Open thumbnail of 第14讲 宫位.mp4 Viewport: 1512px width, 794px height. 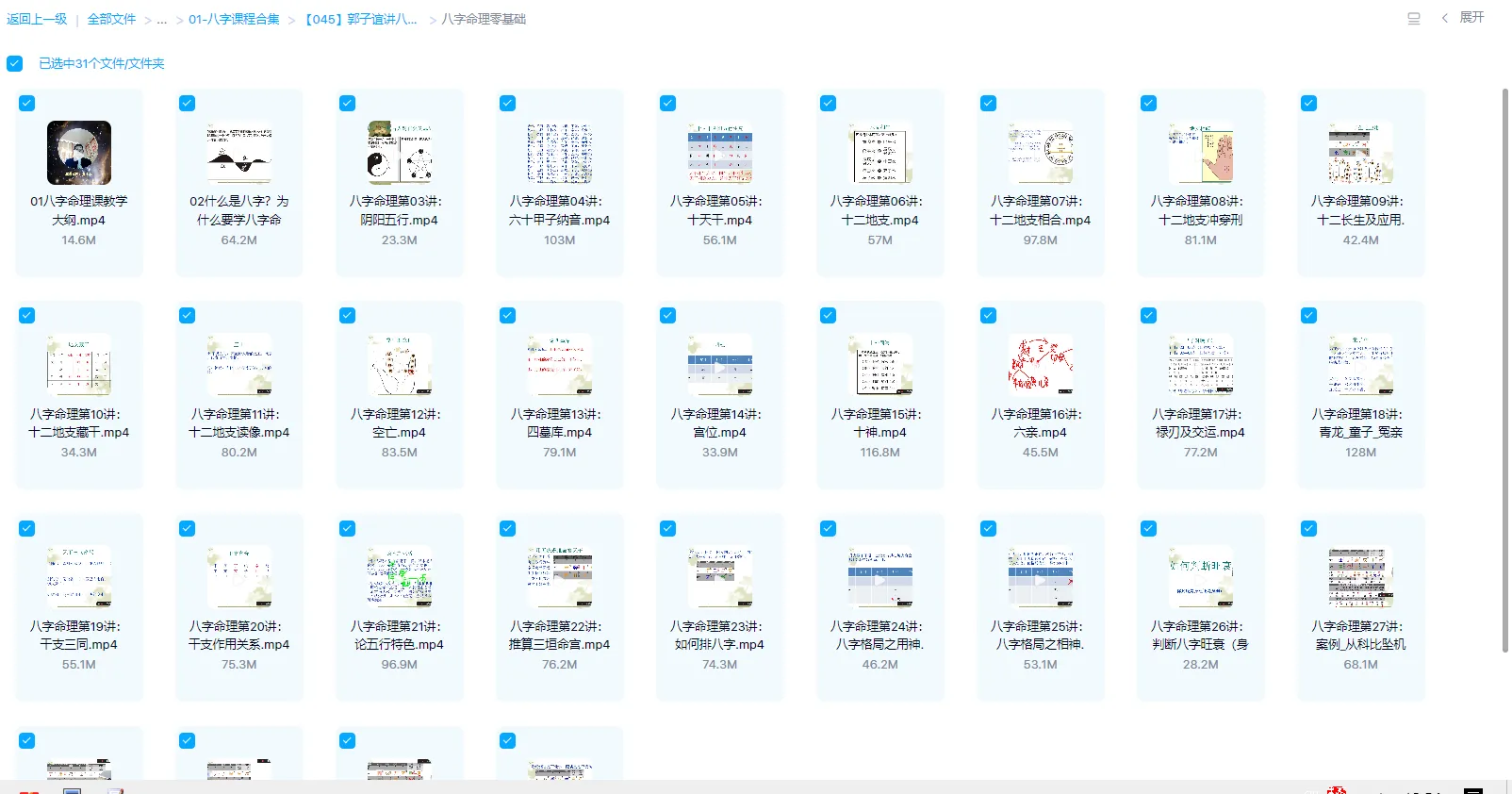click(720, 365)
